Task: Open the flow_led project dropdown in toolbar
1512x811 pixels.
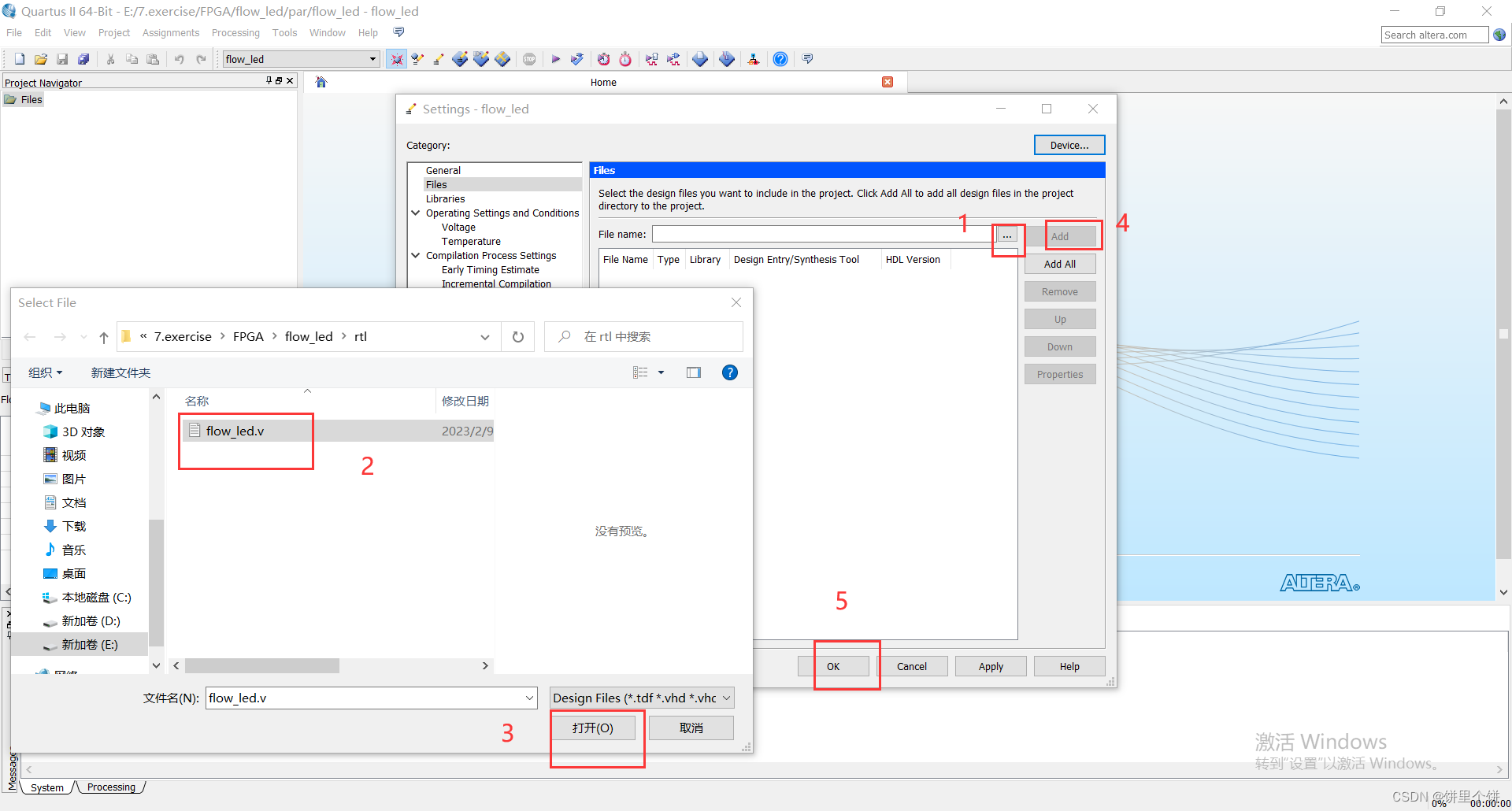Action: [x=373, y=59]
